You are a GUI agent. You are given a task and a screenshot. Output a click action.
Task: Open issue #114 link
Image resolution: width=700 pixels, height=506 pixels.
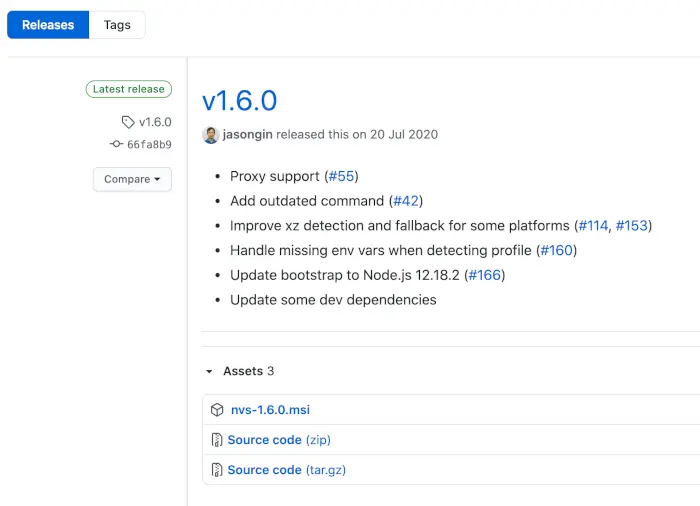point(593,226)
